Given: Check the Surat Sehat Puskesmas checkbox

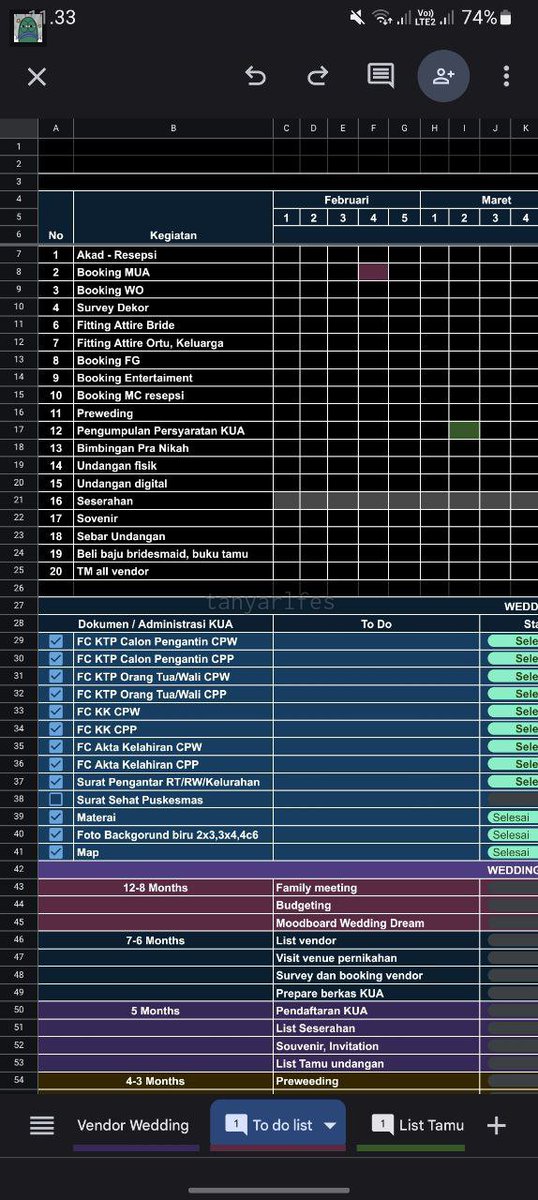Looking at the screenshot, I should pyautogui.click(x=56, y=800).
